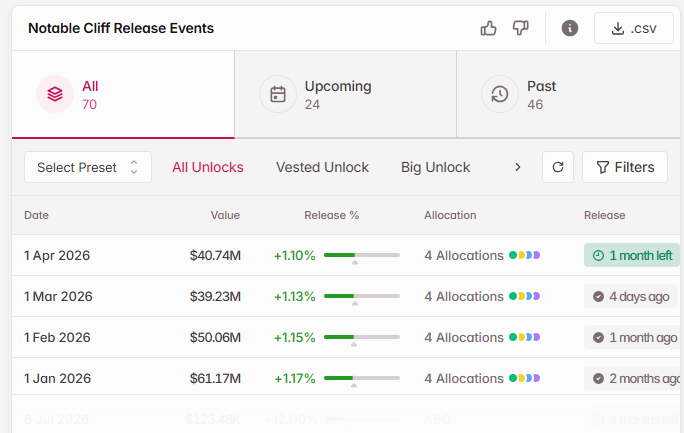Click the Allocation column header
This screenshot has height=433, width=684.
(450, 215)
